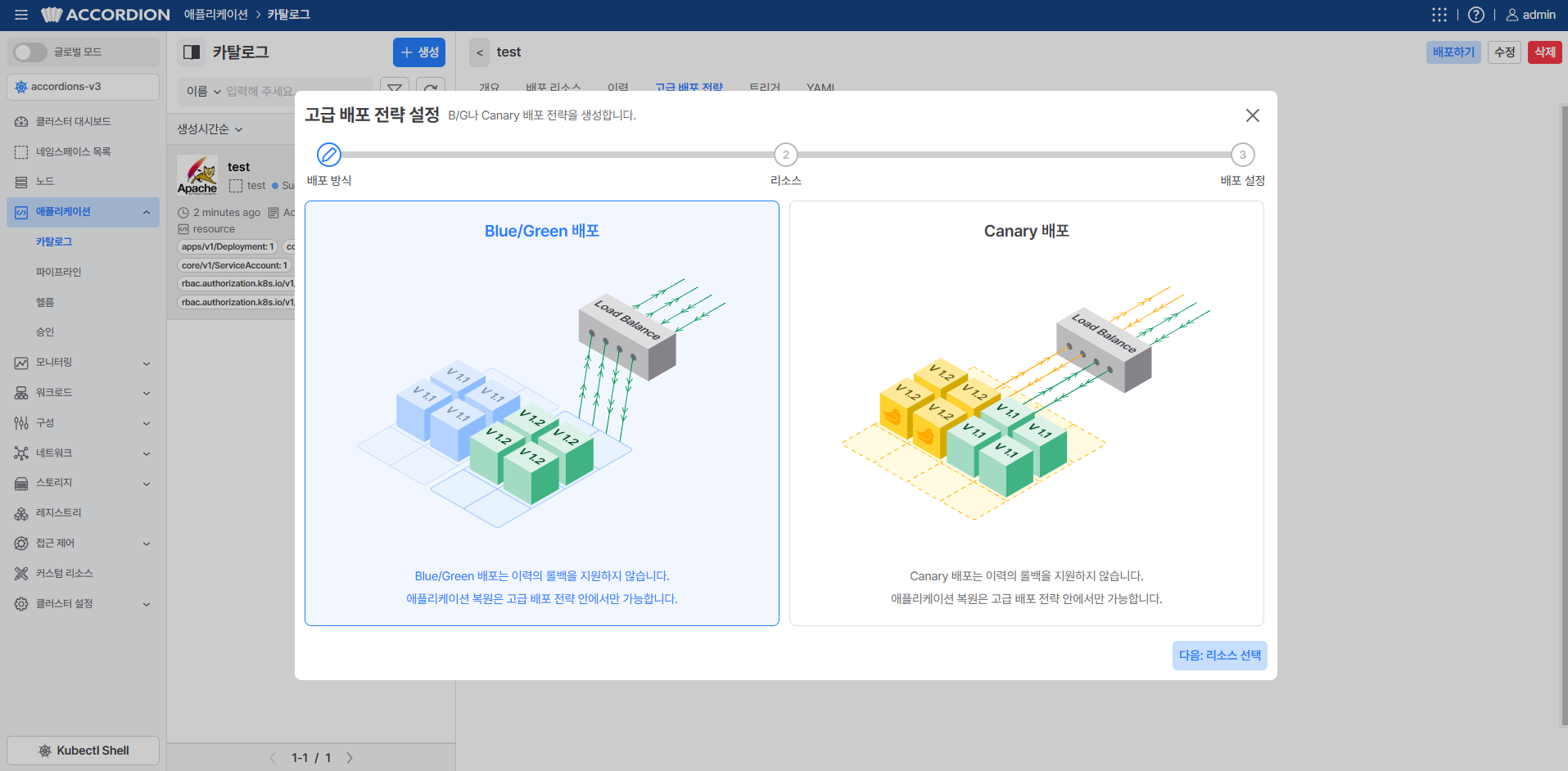Open the Helm submenu item
The width and height of the screenshot is (1568, 771).
[45, 302]
